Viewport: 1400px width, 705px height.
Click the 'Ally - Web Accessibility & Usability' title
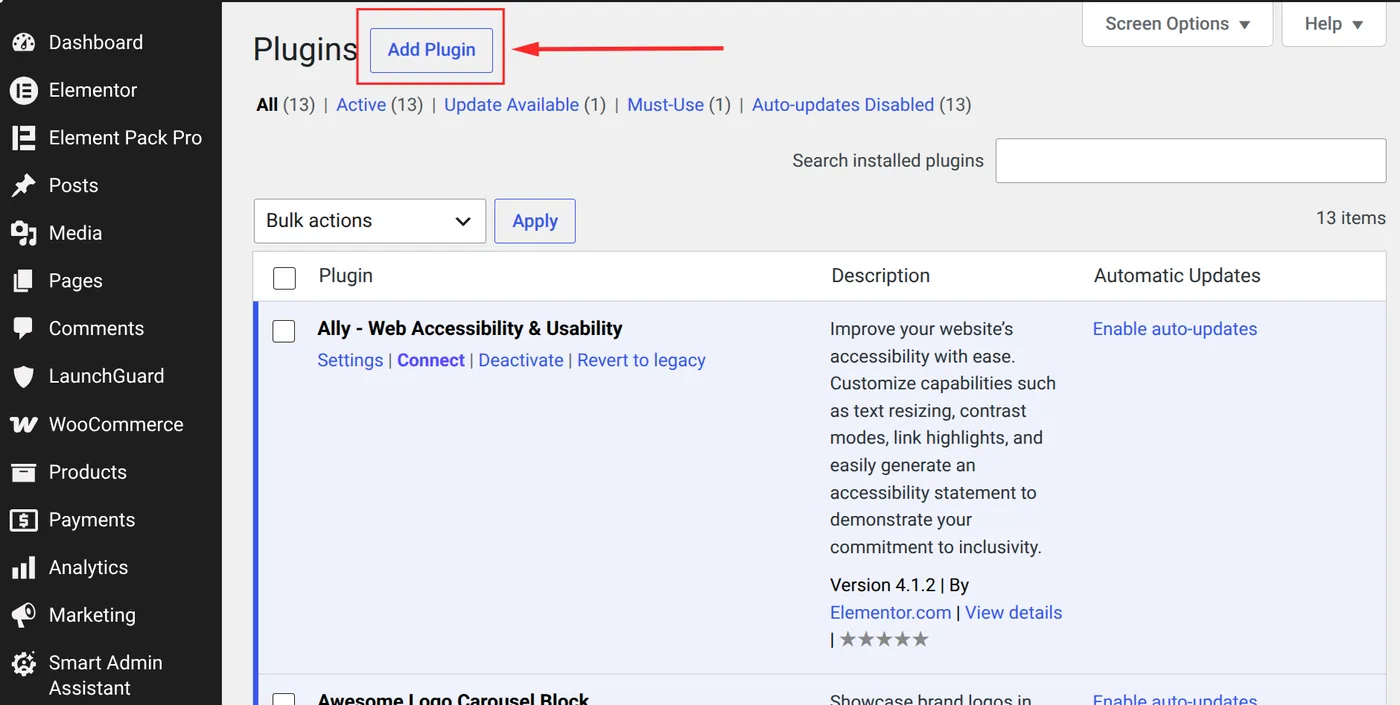(x=470, y=329)
